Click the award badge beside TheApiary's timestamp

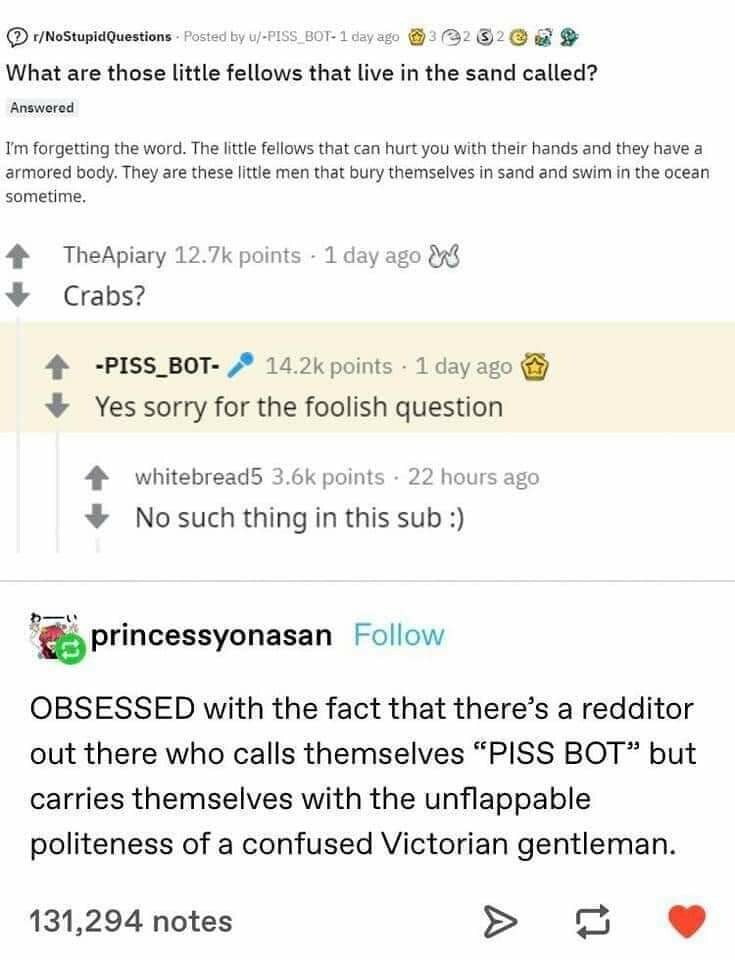point(441,255)
